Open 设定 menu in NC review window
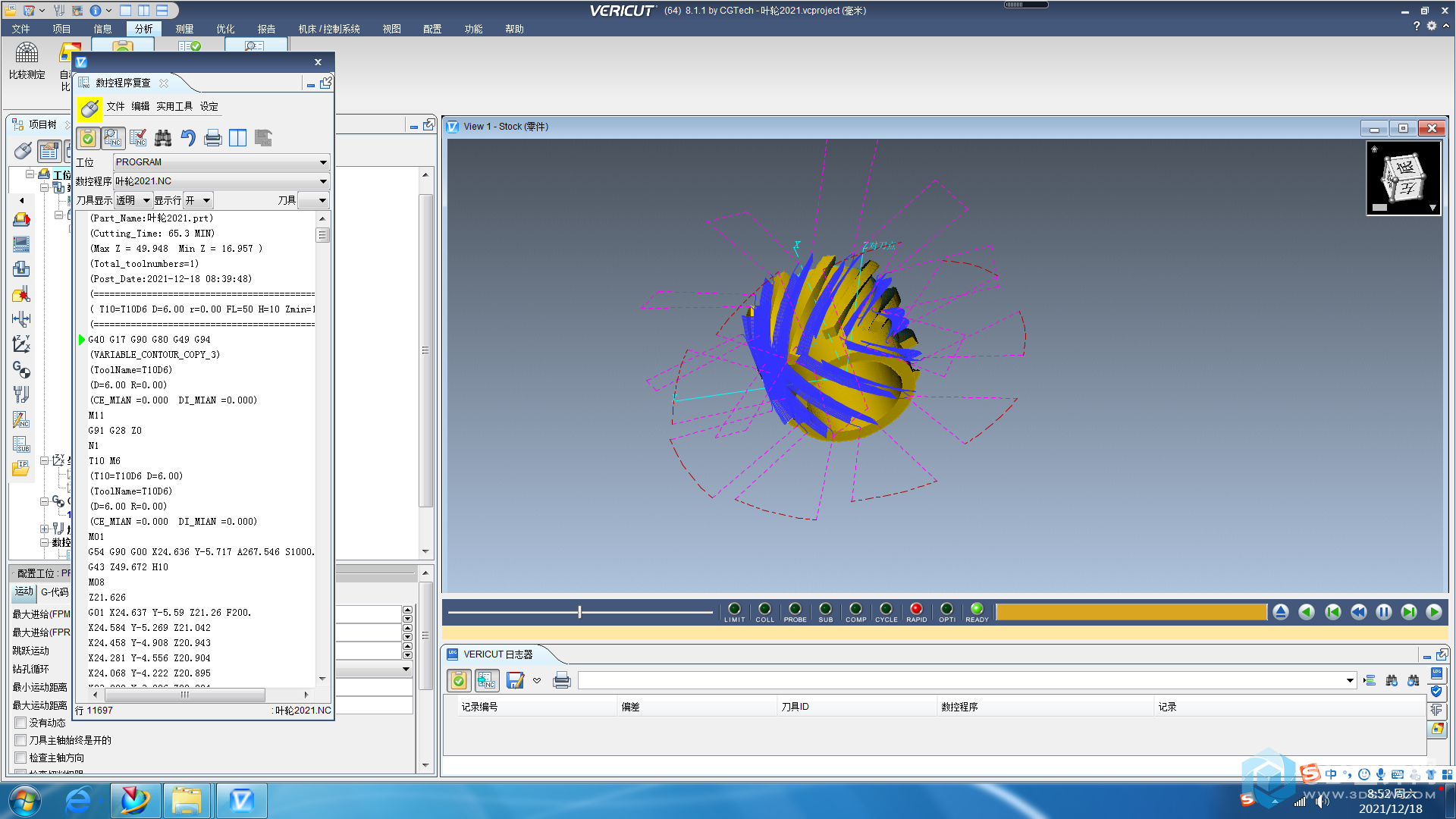 209,106
